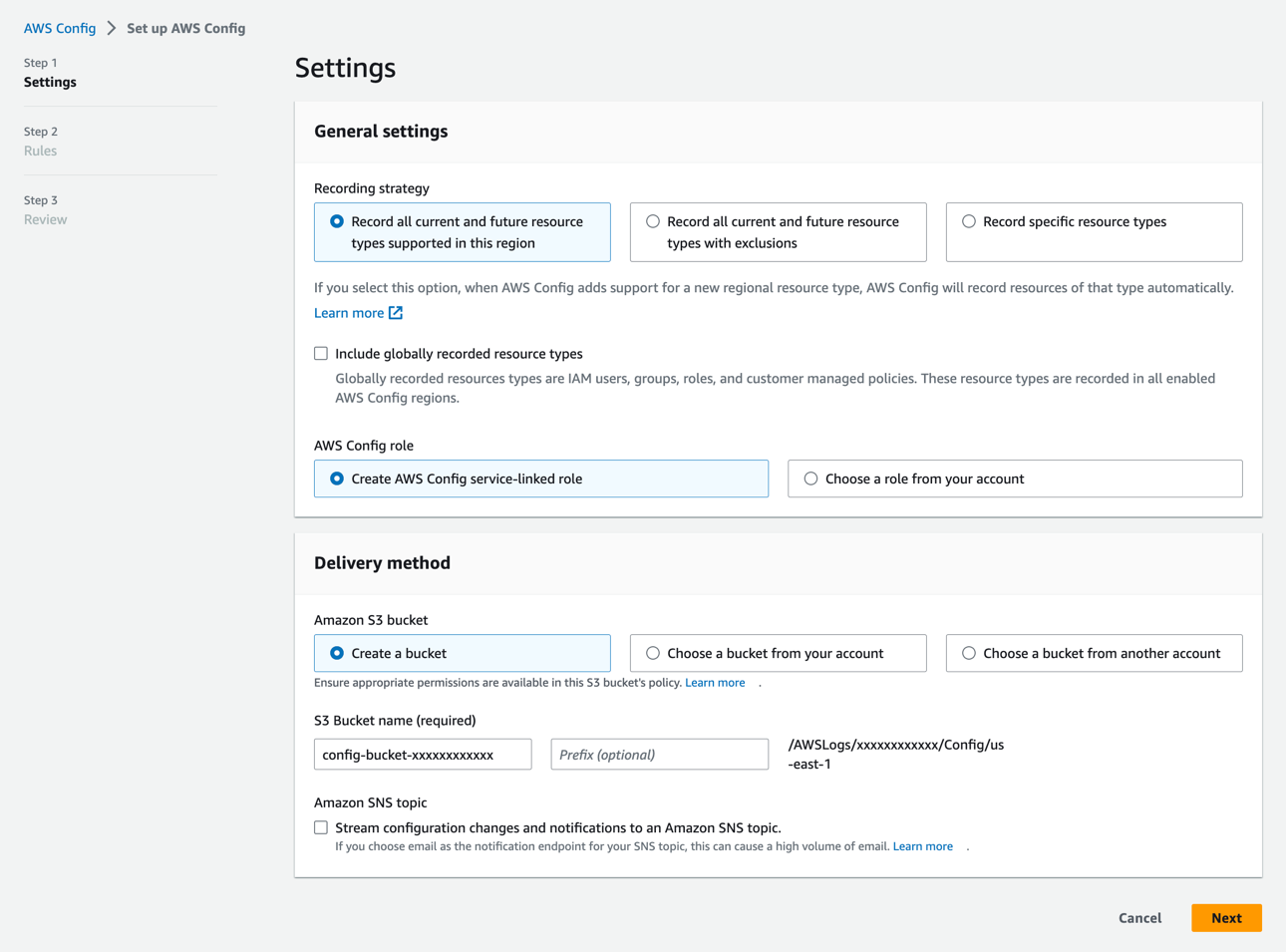
Task: Select "Choose a bucket from your account"
Action: (653, 653)
